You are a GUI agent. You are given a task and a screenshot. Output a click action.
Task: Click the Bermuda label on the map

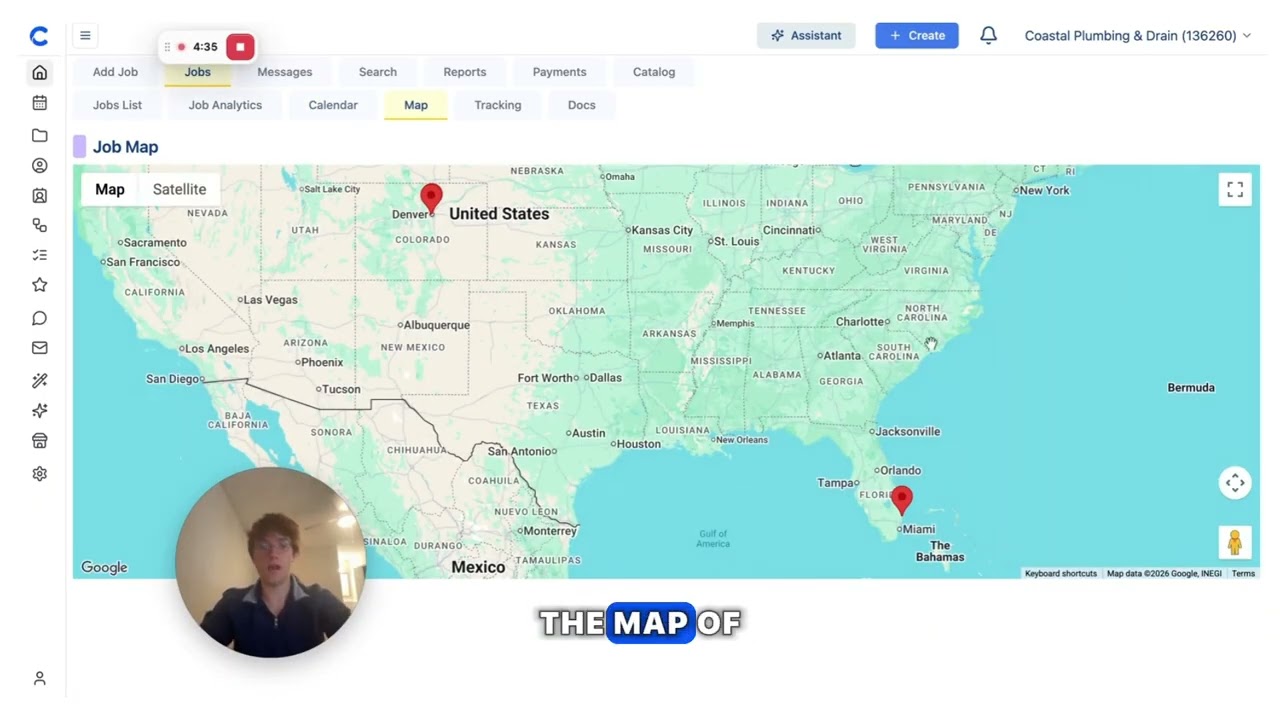pos(1191,388)
